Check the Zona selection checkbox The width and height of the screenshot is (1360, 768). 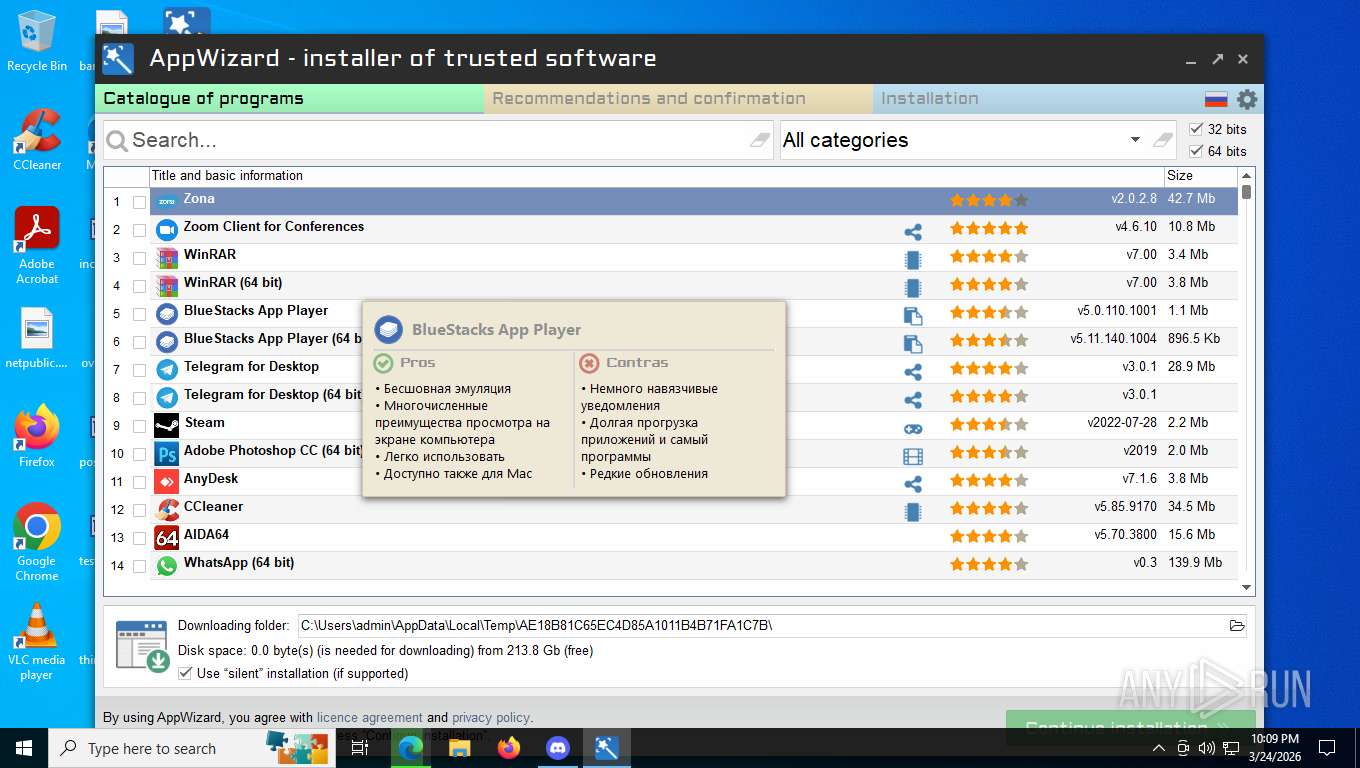[x=139, y=202]
